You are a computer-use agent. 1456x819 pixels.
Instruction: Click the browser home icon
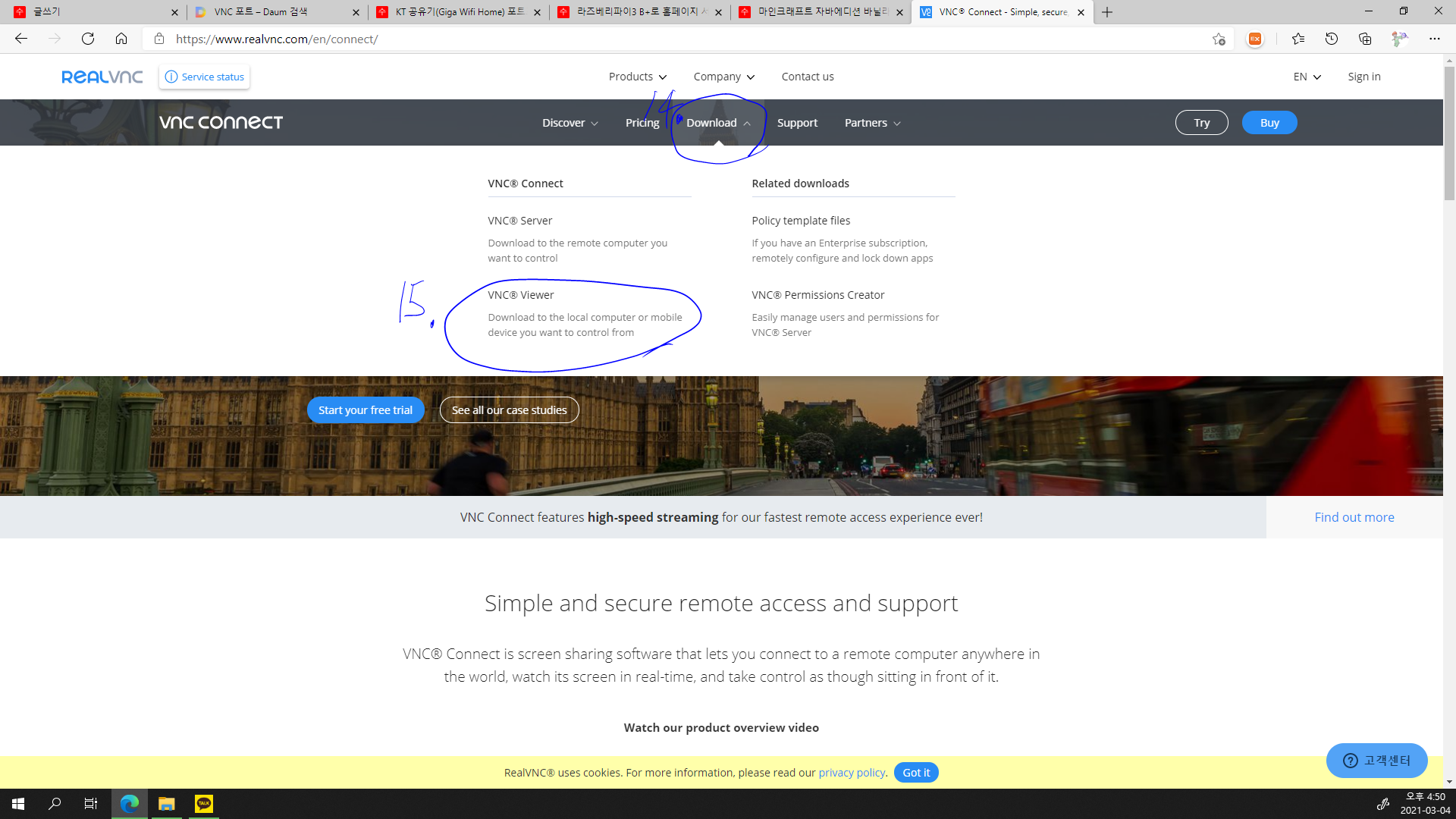pyautogui.click(x=121, y=39)
